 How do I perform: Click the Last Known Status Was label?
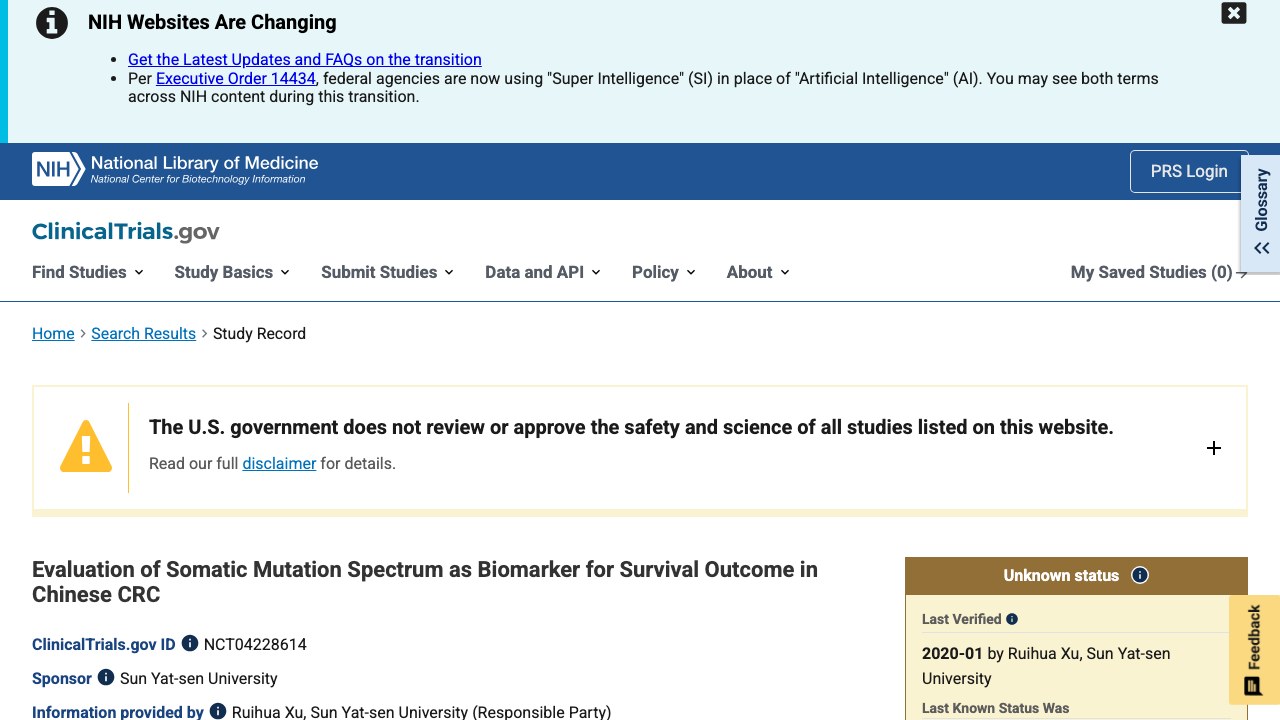(x=996, y=708)
